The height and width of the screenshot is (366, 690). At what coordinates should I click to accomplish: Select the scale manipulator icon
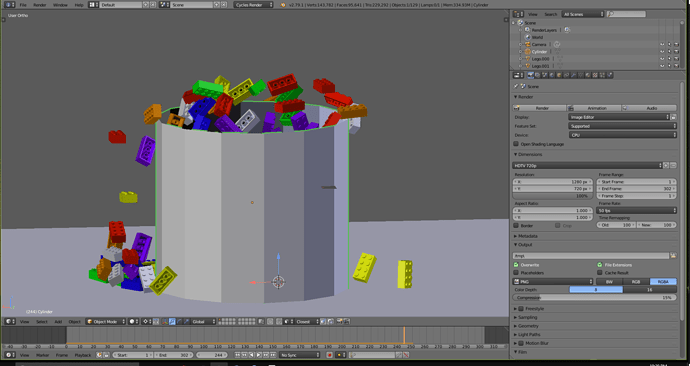(186, 322)
